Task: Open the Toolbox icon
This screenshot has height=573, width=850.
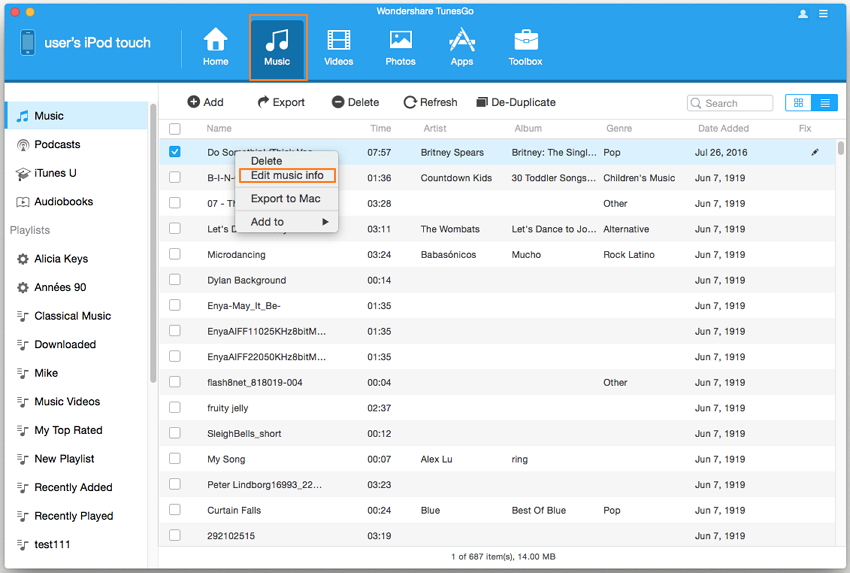Action: [525, 46]
